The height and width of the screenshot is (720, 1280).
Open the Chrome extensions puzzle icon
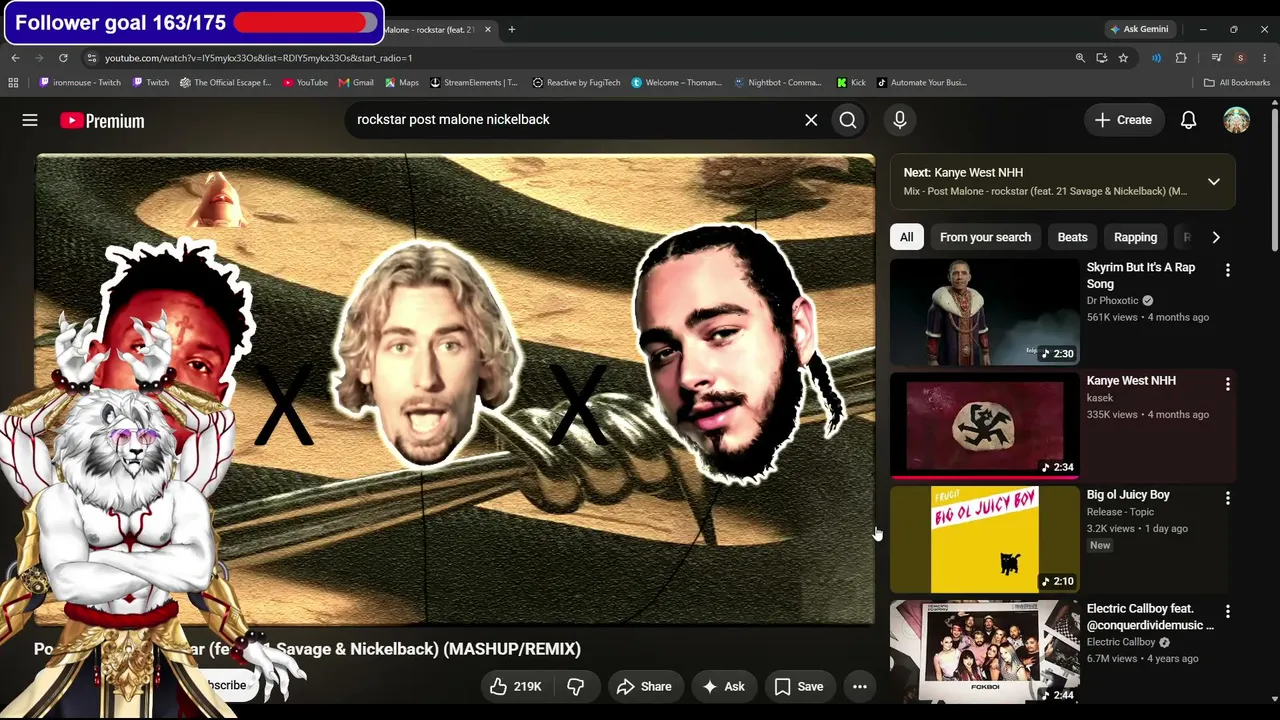click(x=1181, y=58)
